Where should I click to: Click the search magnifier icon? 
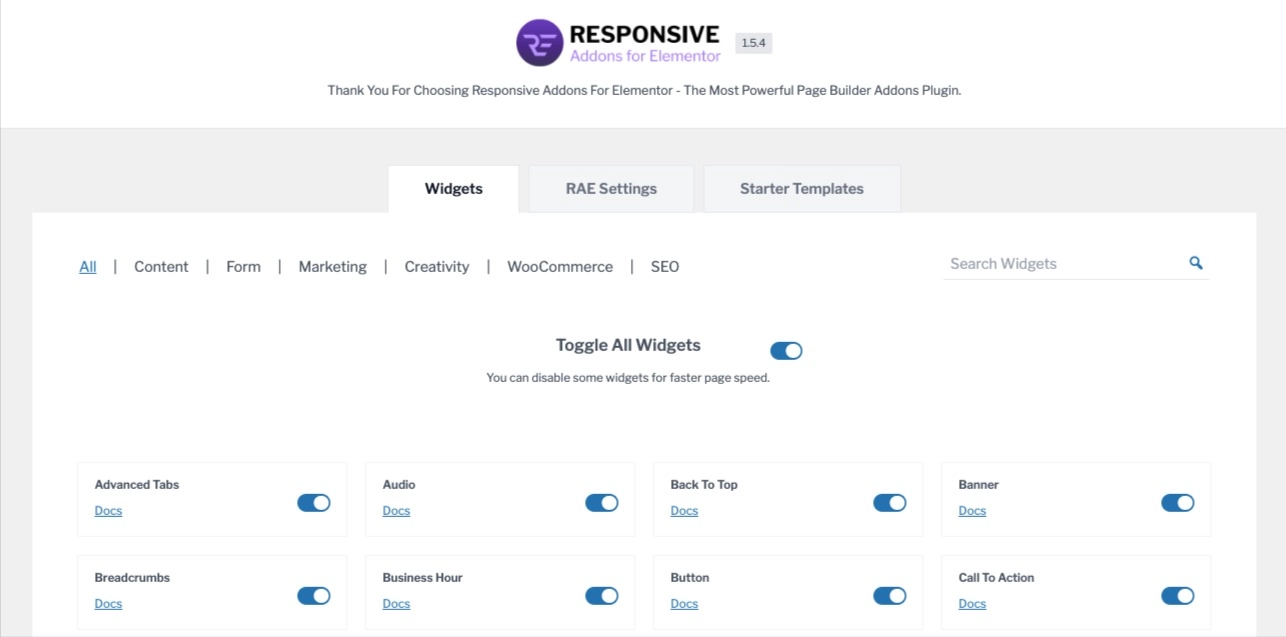pos(1195,263)
